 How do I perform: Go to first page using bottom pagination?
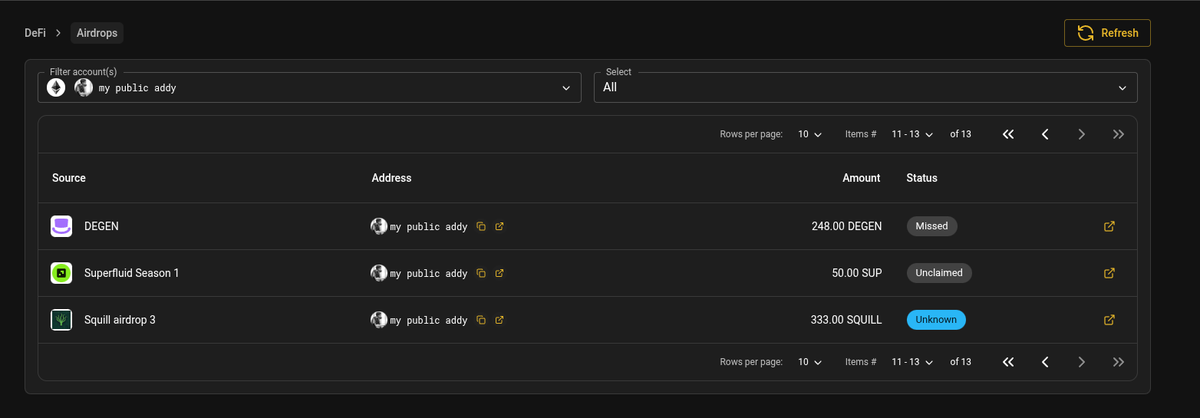click(1008, 362)
